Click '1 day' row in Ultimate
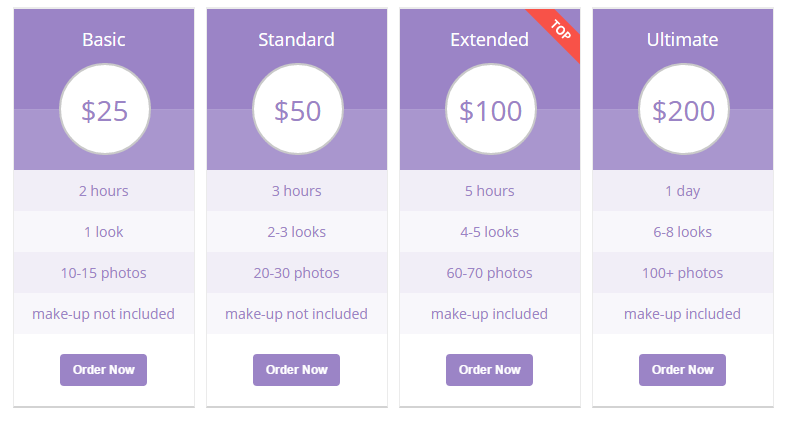The image size is (785, 431). 682,191
